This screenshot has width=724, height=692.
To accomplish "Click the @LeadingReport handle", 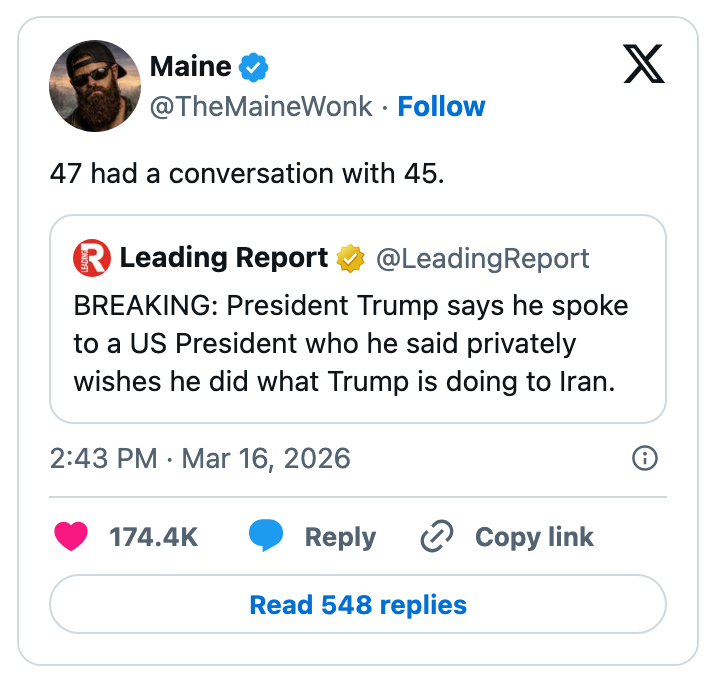I will 482,259.
